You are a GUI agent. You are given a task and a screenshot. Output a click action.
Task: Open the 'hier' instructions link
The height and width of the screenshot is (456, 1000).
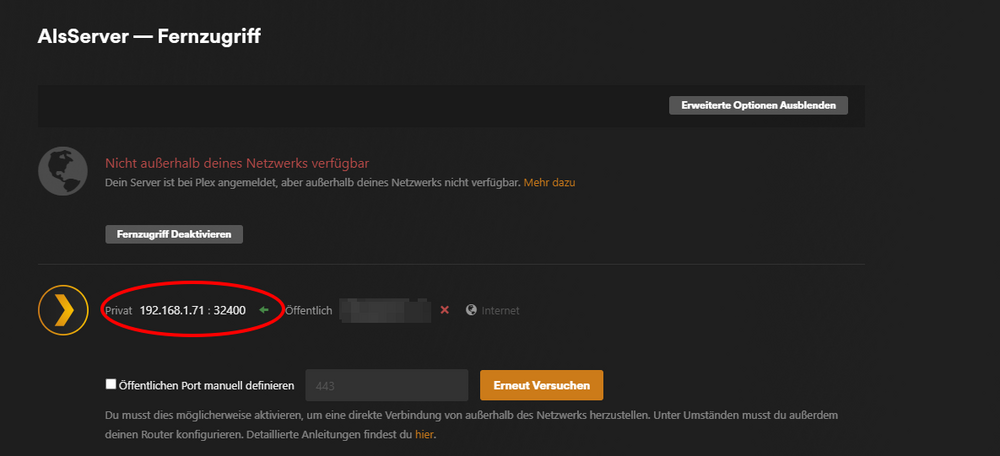[x=424, y=434]
